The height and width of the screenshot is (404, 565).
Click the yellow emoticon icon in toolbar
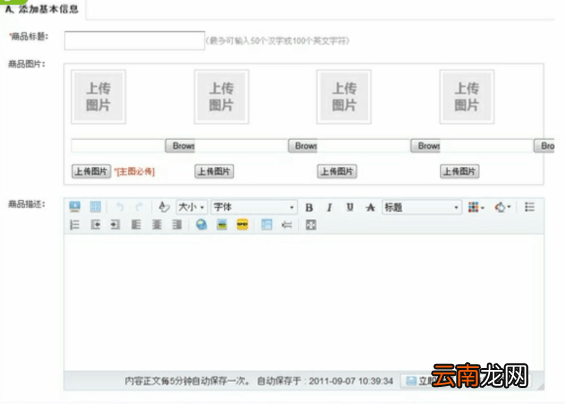click(242, 225)
